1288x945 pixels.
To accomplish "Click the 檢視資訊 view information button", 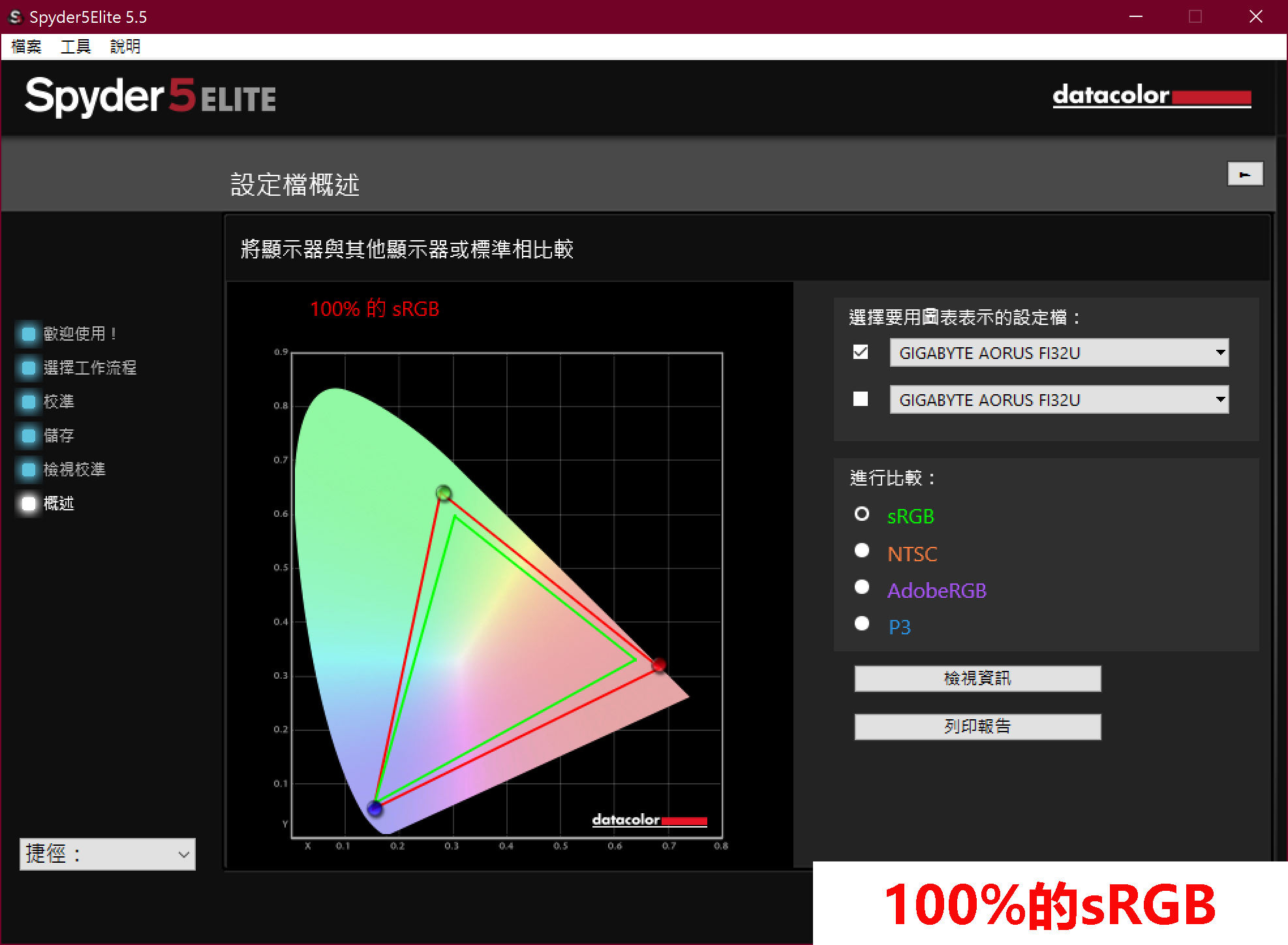I will (x=977, y=678).
